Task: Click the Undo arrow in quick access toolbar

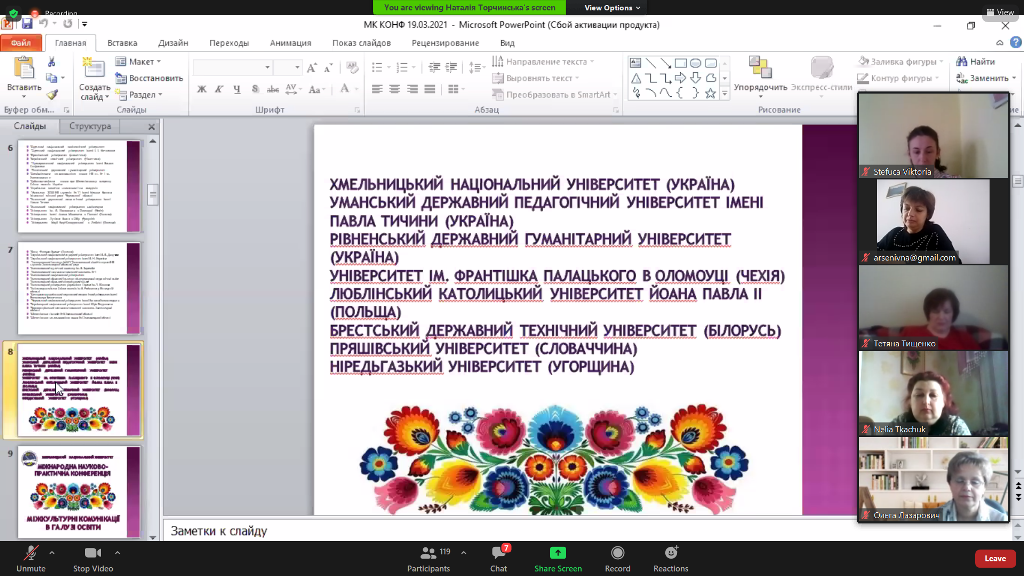Action: click(x=44, y=24)
